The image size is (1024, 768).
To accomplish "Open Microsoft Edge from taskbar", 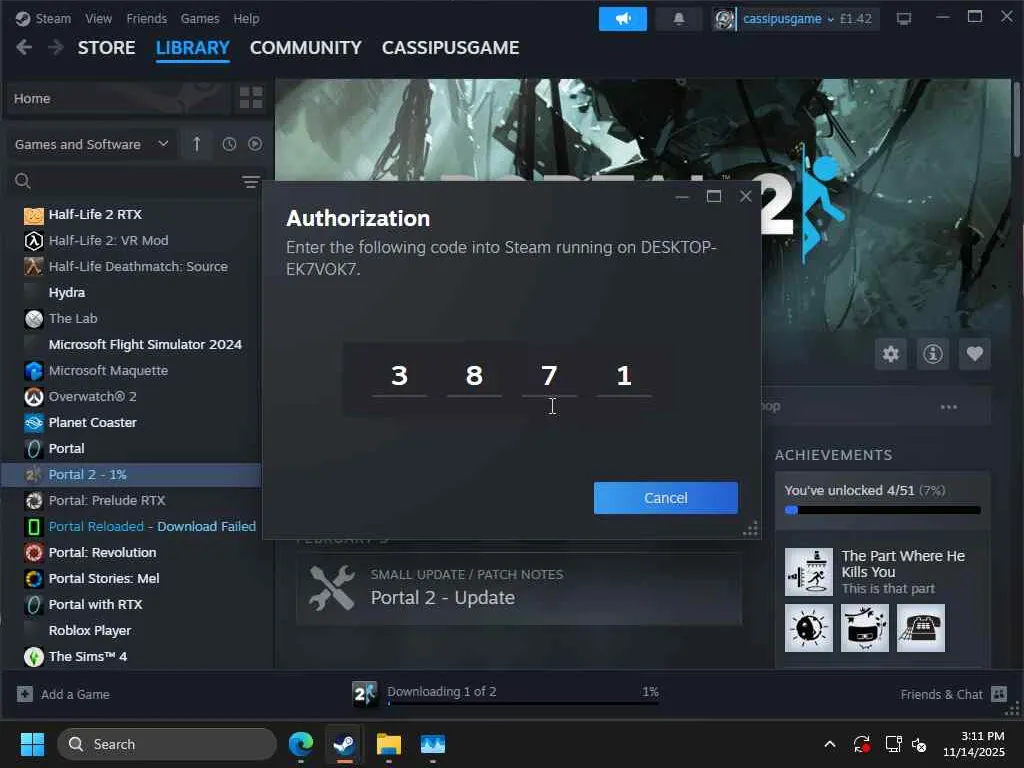I will (301, 744).
